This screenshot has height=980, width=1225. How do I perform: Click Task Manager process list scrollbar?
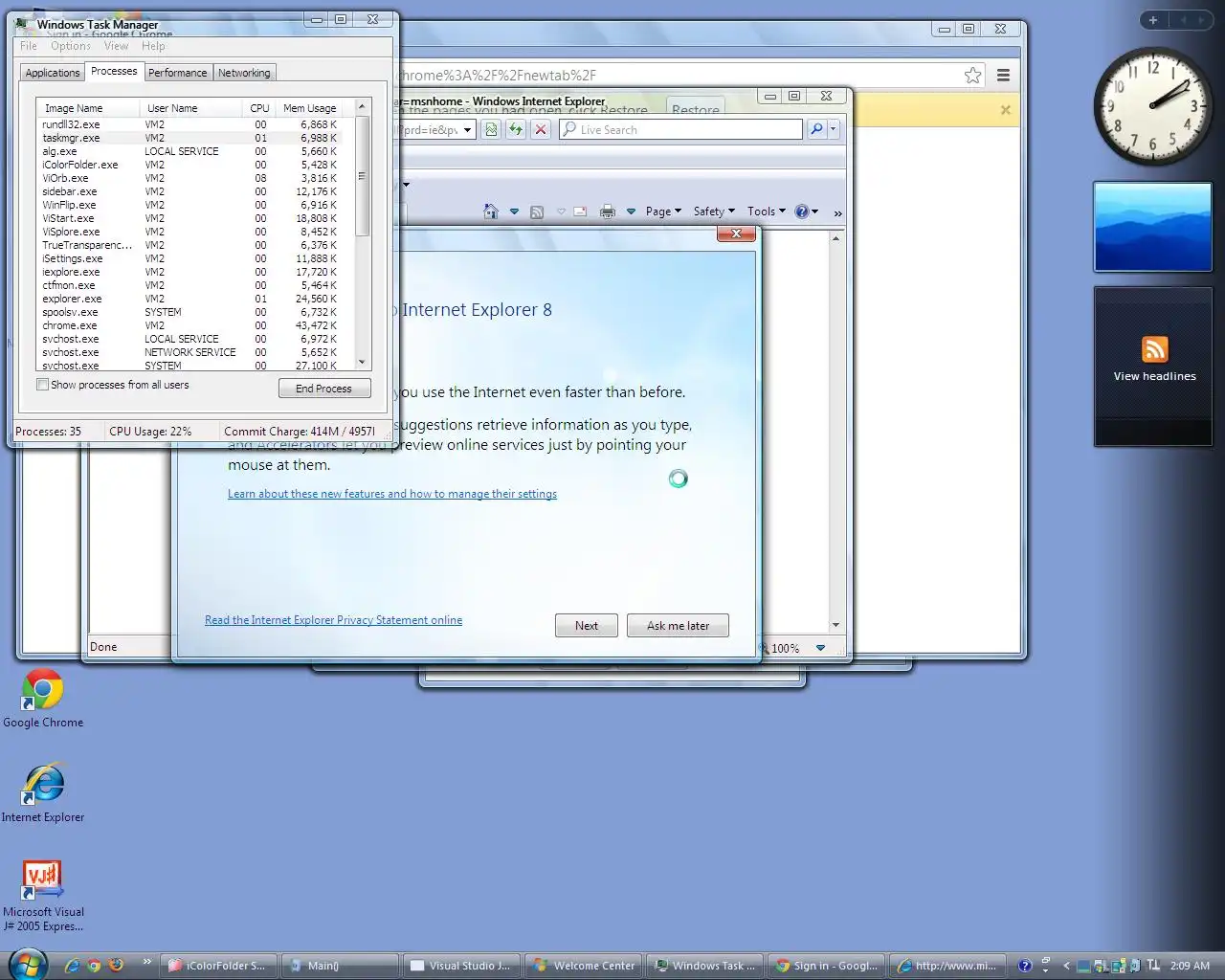(362, 176)
